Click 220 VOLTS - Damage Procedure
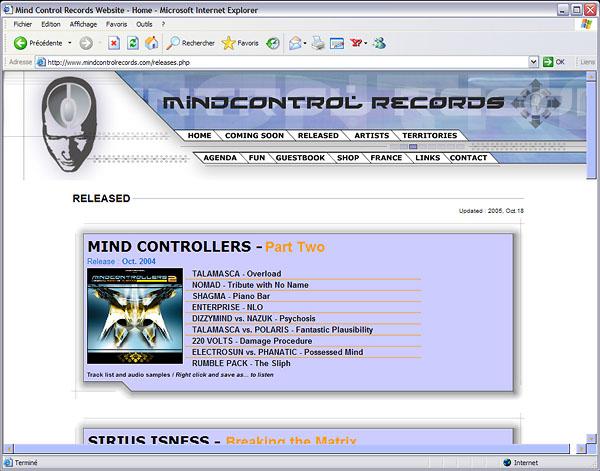The height and width of the screenshot is (471, 600). (252, 341)
